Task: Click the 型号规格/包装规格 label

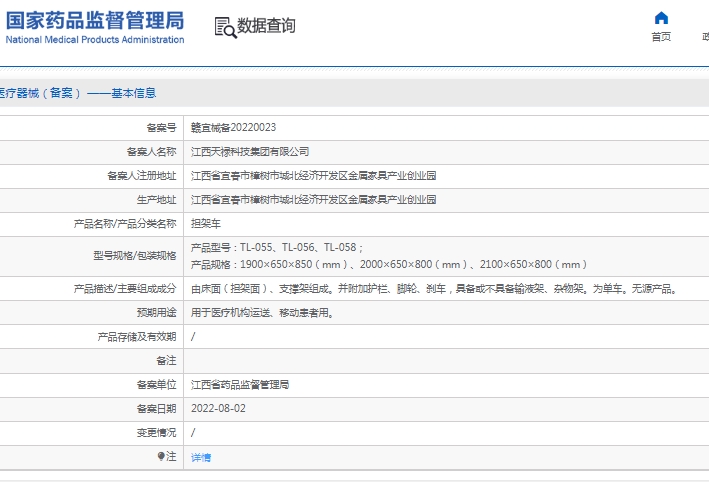Action: pos(135,256)
